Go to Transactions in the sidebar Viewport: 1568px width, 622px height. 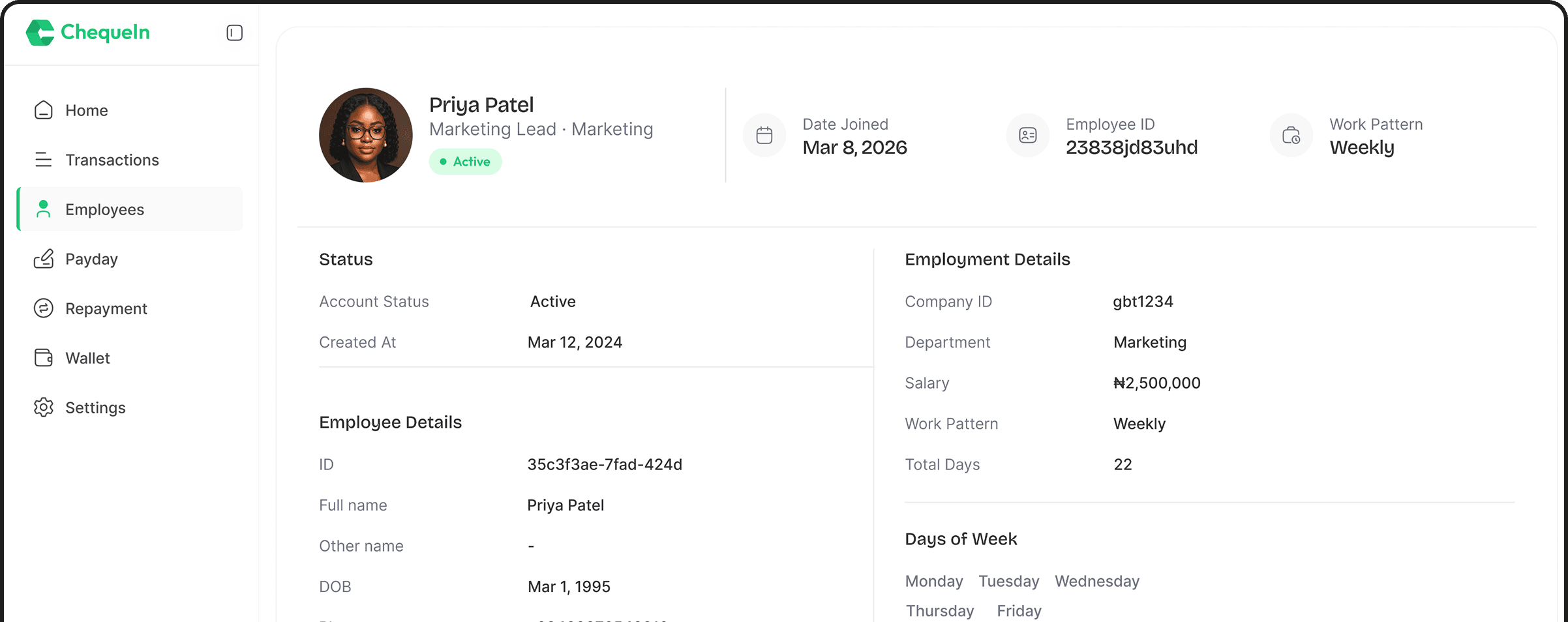click(130, 160)
